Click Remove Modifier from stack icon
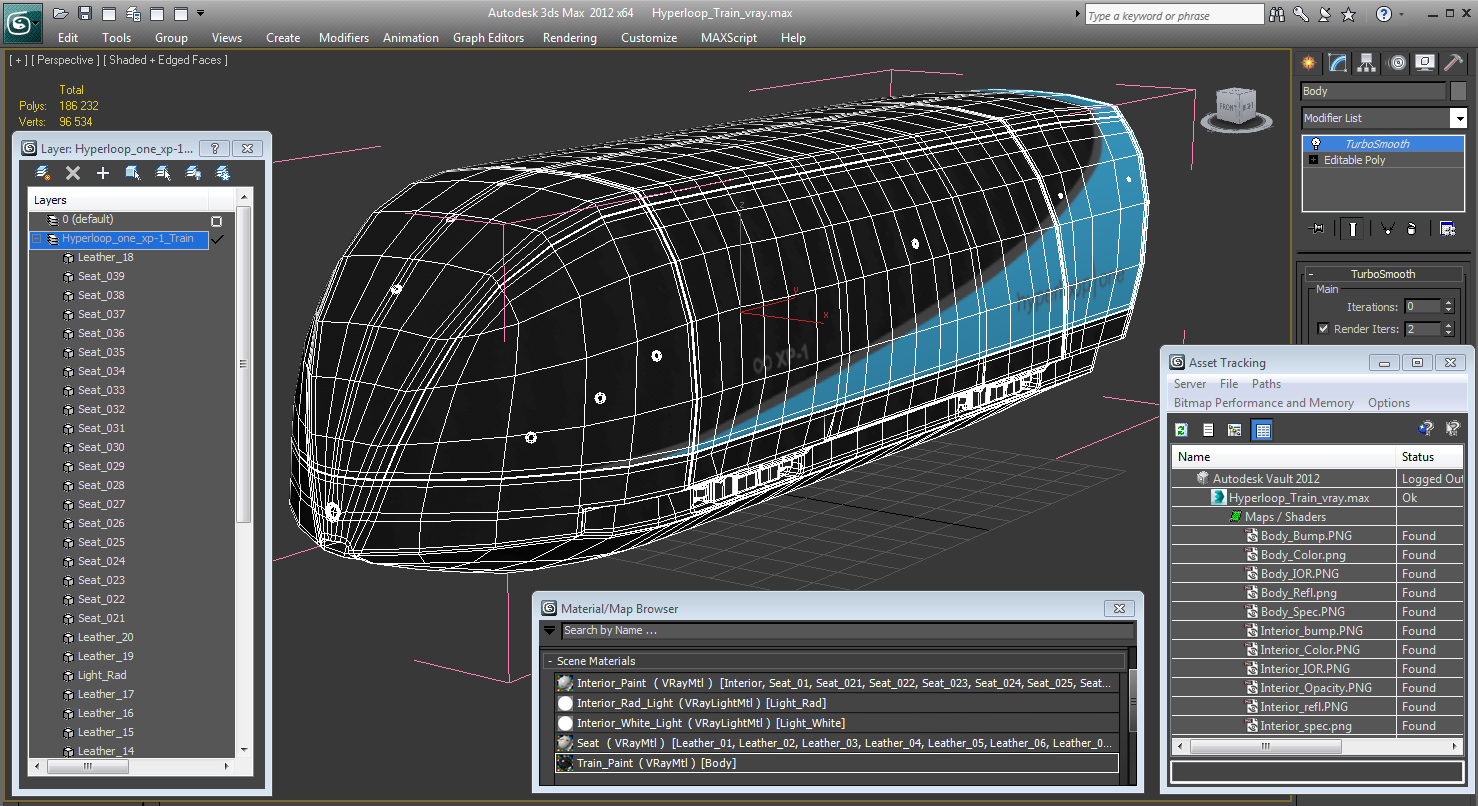Viewport: 1478px width, 806px height. tap(1411, 228)
